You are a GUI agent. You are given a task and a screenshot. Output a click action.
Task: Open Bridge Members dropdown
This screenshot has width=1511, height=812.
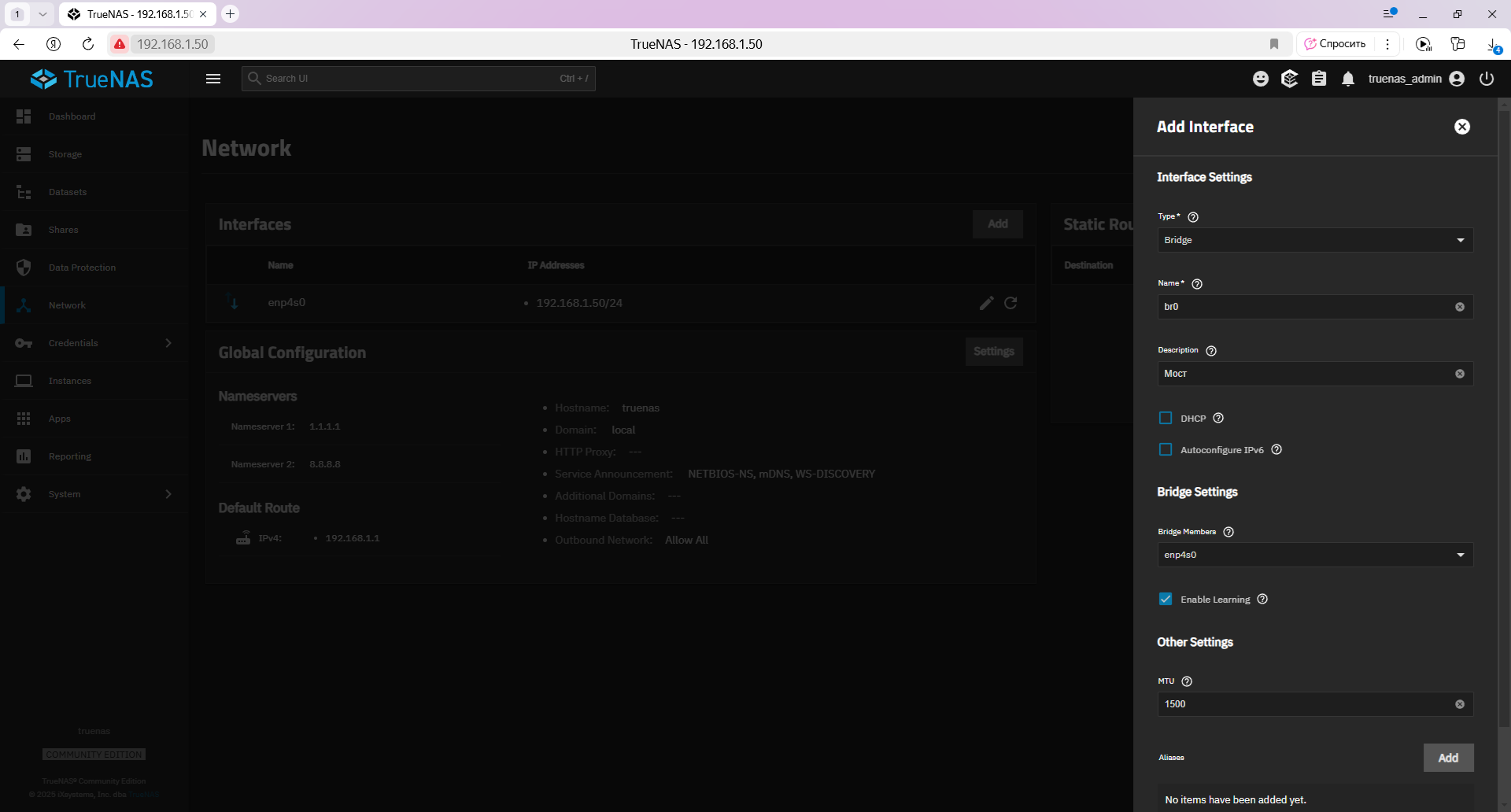pyautogui.click(x=1315, y=555)
